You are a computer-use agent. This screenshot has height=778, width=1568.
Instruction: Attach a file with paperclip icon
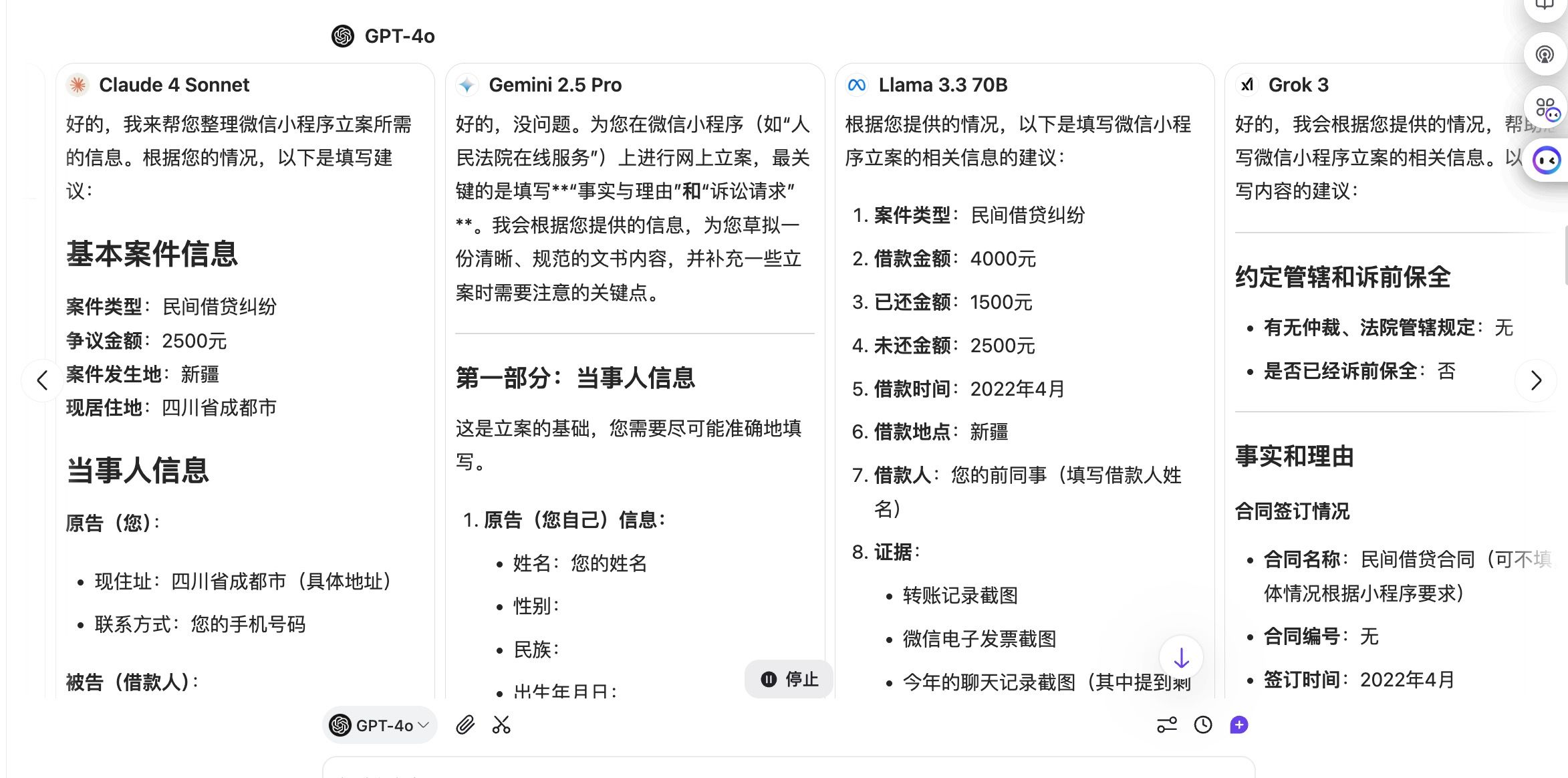pyautogui.click(x=465, y=725)
